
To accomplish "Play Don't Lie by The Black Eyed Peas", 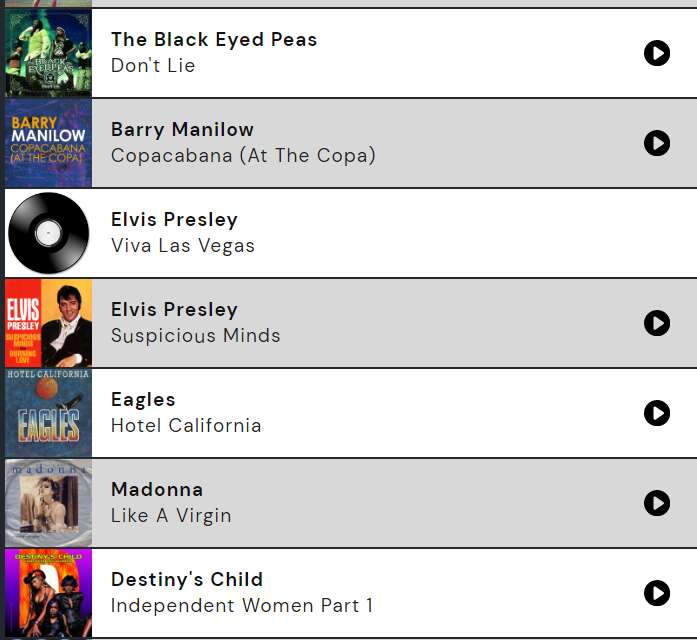I will (657, 53).
